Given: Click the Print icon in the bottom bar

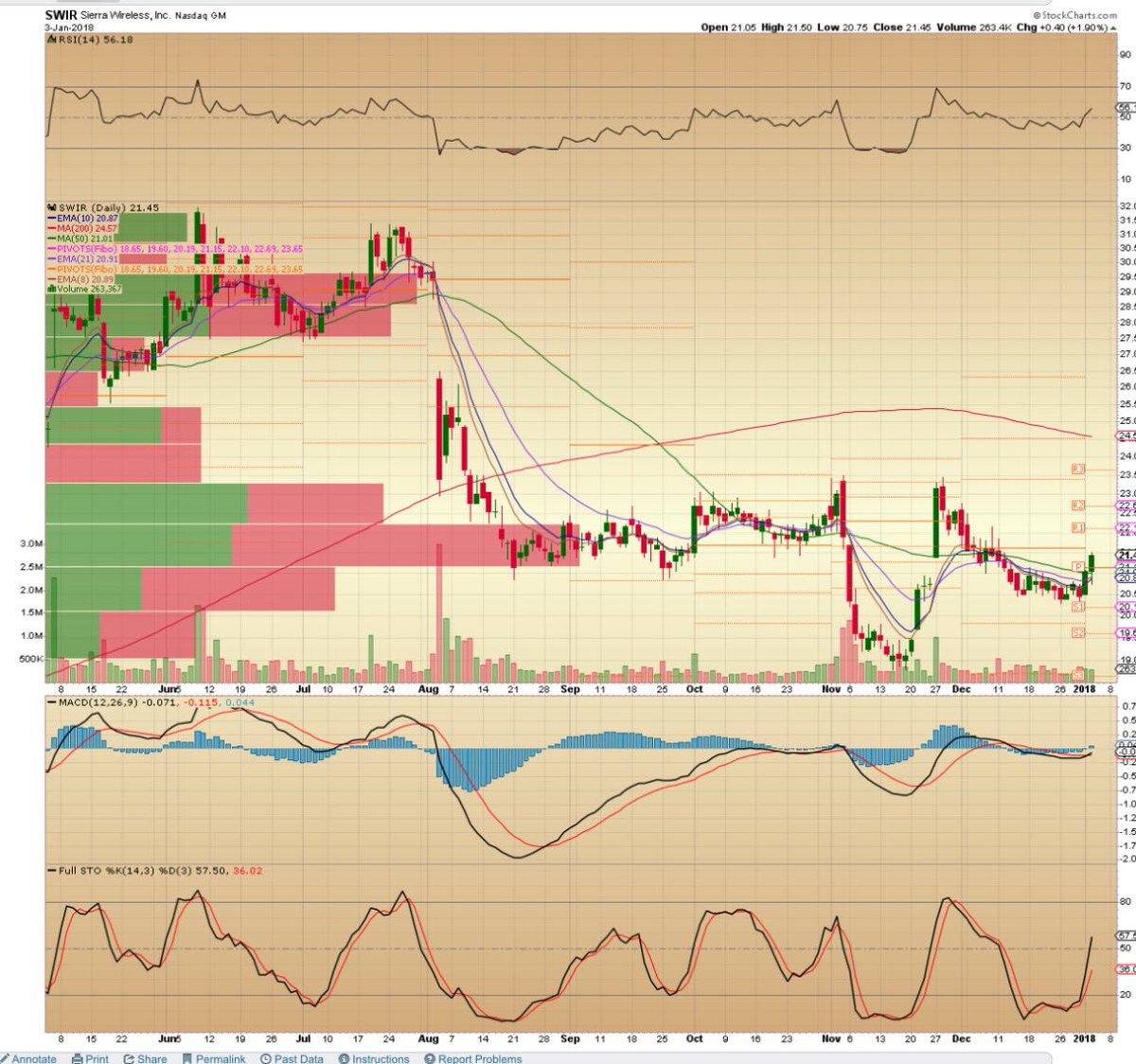Looking at the screenshot, I should tap(77, 1058).
